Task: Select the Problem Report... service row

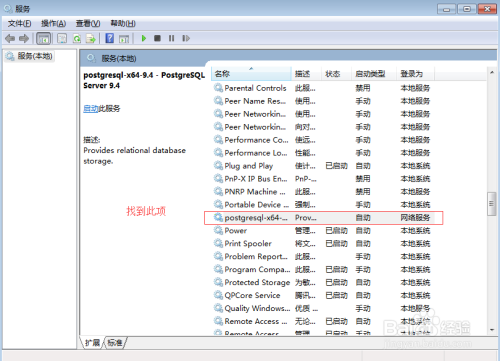Action: 323,257
